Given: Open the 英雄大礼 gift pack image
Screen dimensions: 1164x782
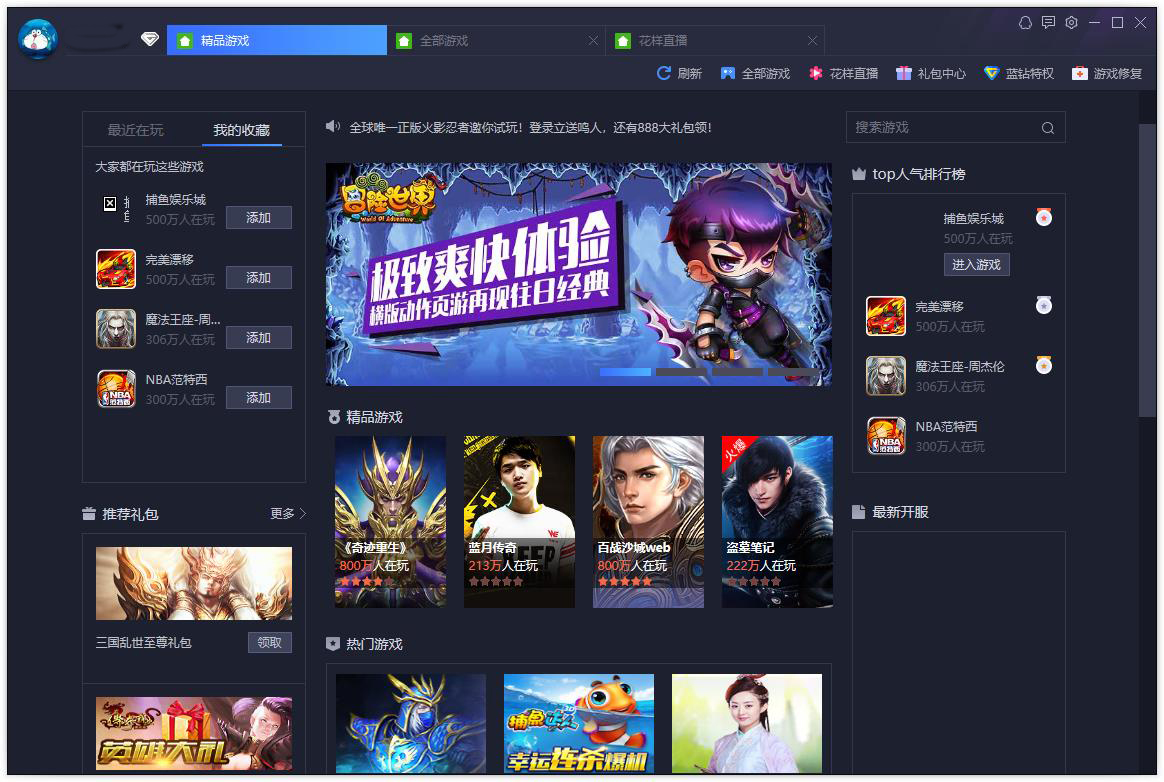Looking at the screenshot, I should point(194,733).
